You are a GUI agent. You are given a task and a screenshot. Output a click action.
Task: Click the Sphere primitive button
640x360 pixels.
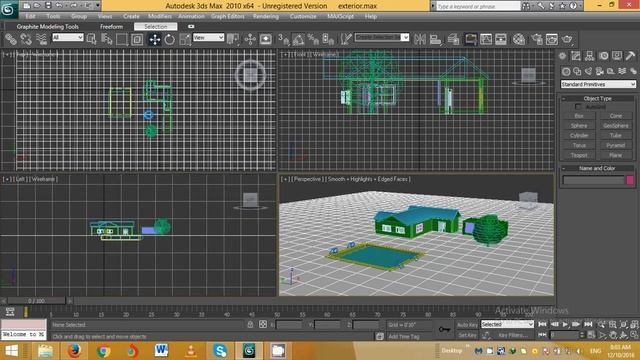pos(579,126)
